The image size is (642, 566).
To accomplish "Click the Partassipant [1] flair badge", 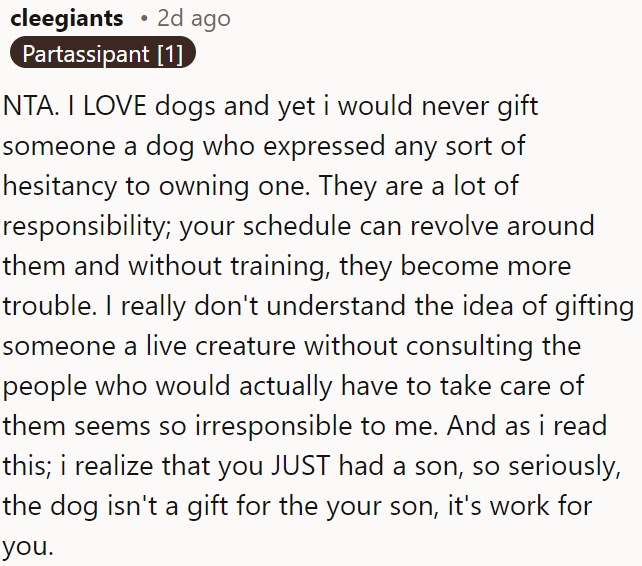I will tap(103, 54).
